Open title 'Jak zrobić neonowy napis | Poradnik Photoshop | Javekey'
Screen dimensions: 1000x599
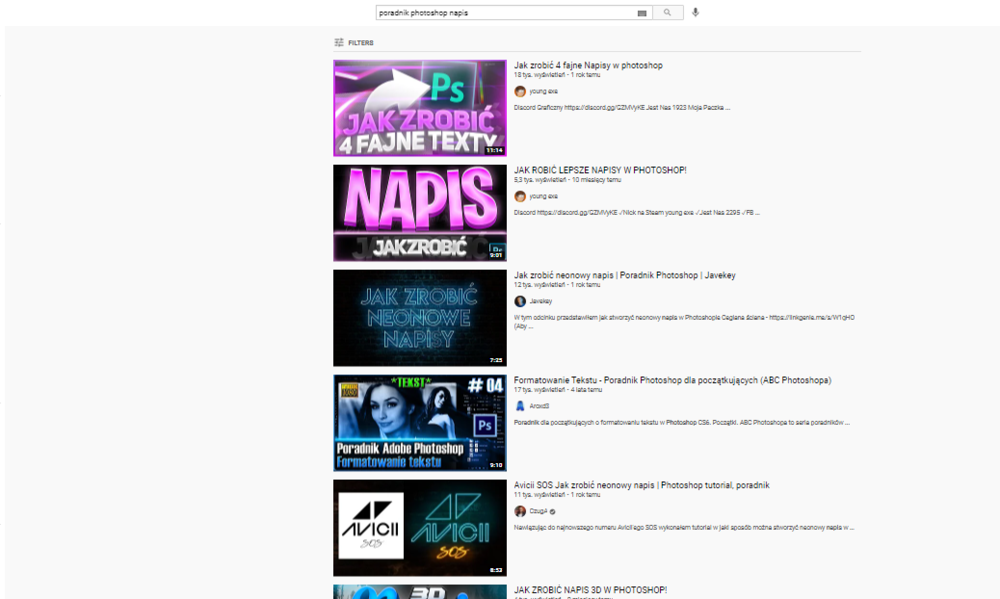[x=624, y=275]
